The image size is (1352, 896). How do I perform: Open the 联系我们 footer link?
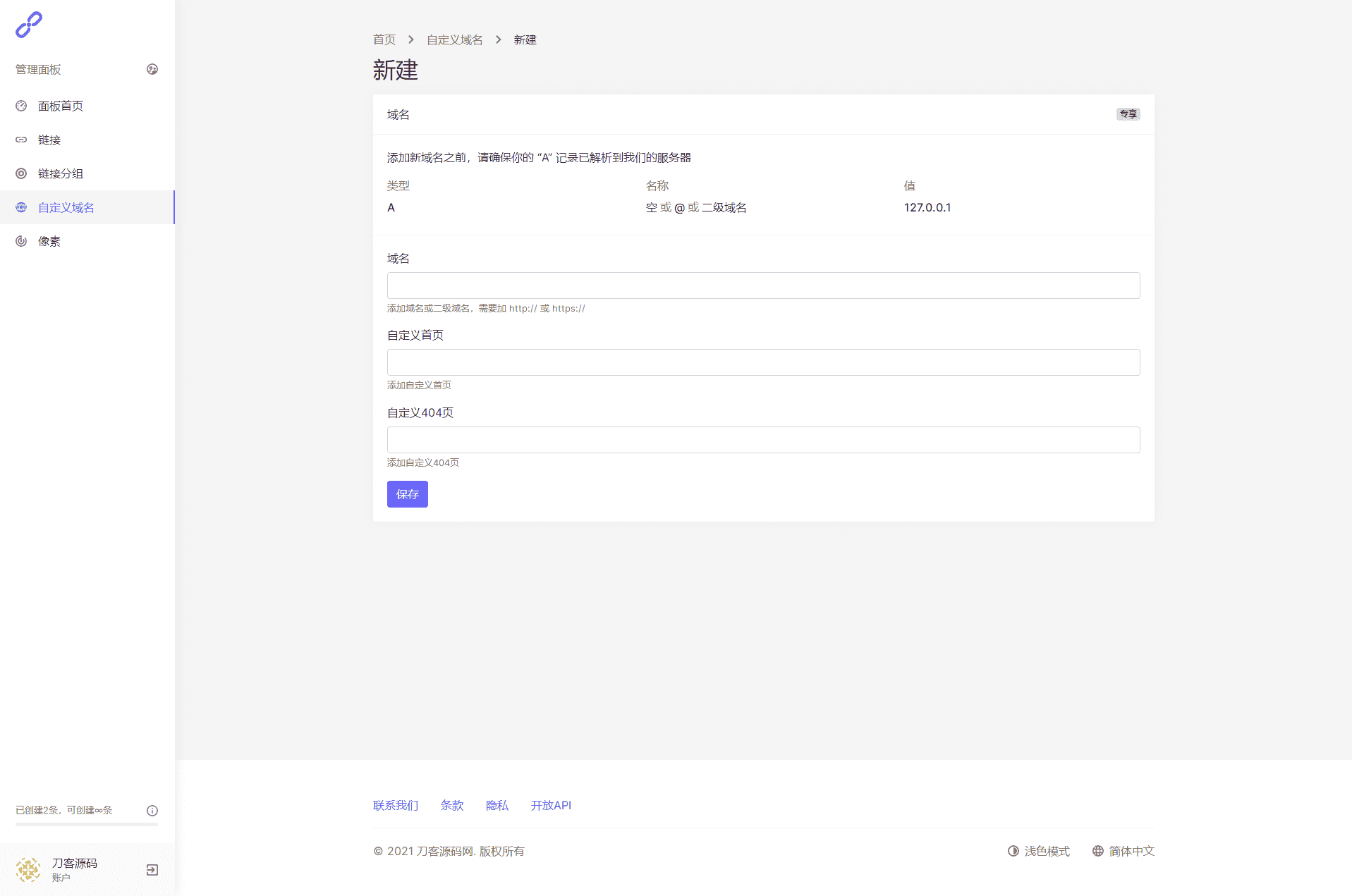(x=396, y=805)
